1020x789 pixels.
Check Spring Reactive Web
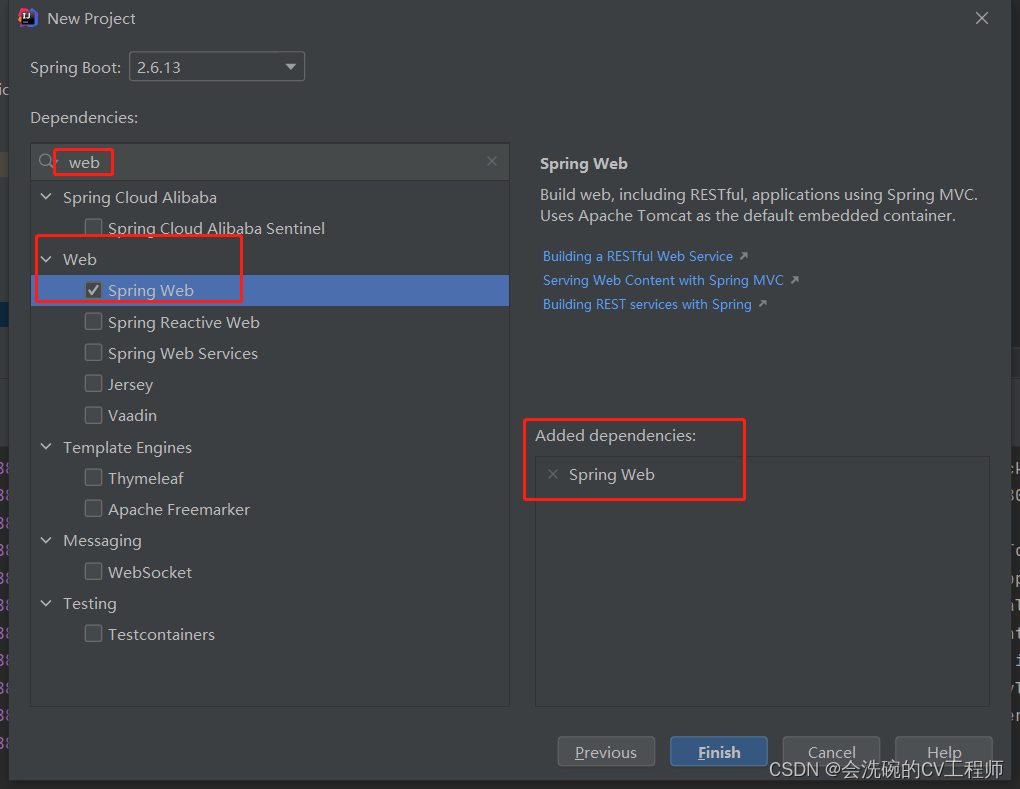94,321
